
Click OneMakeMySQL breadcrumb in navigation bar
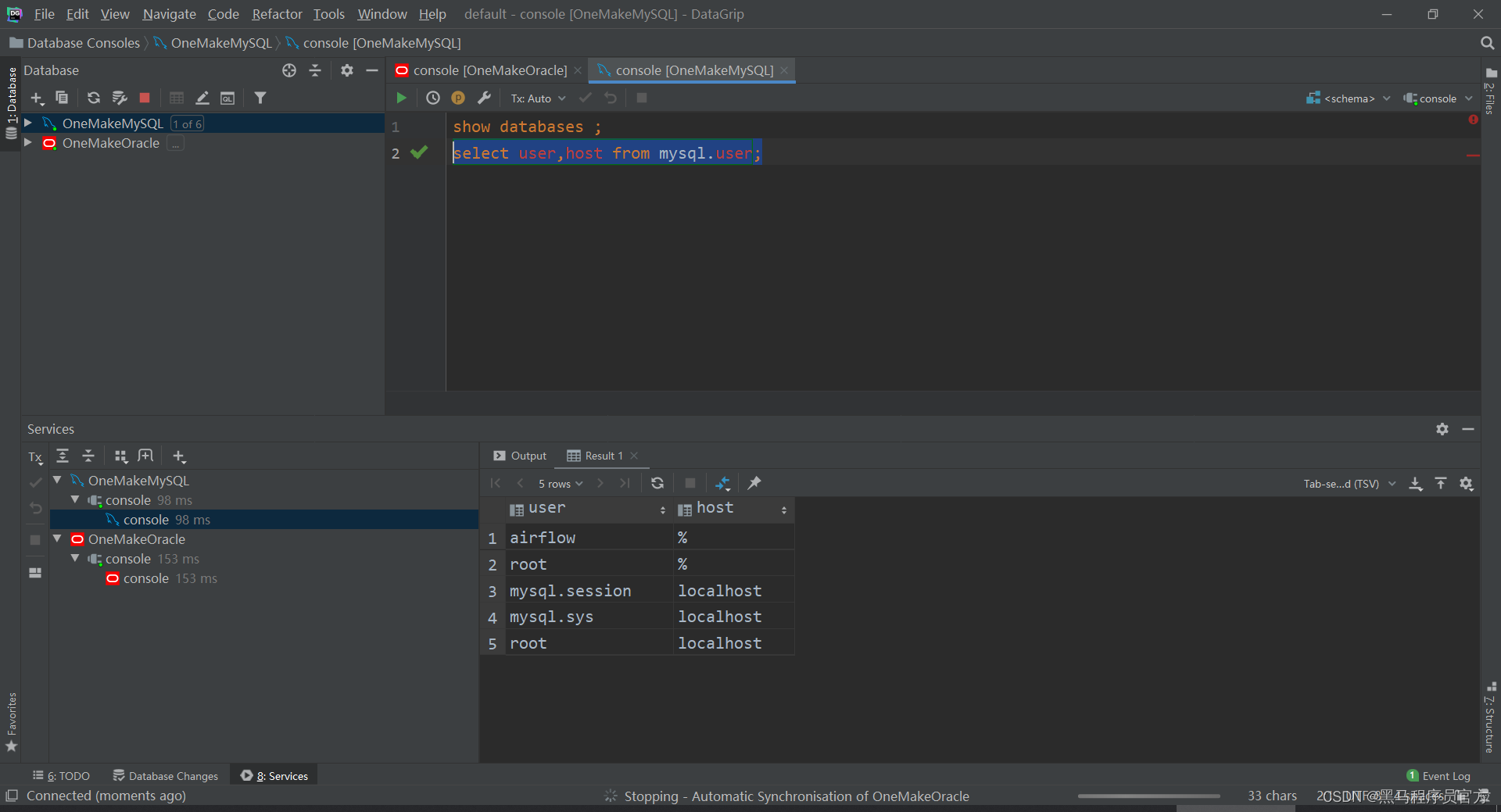tap(213, 43)
